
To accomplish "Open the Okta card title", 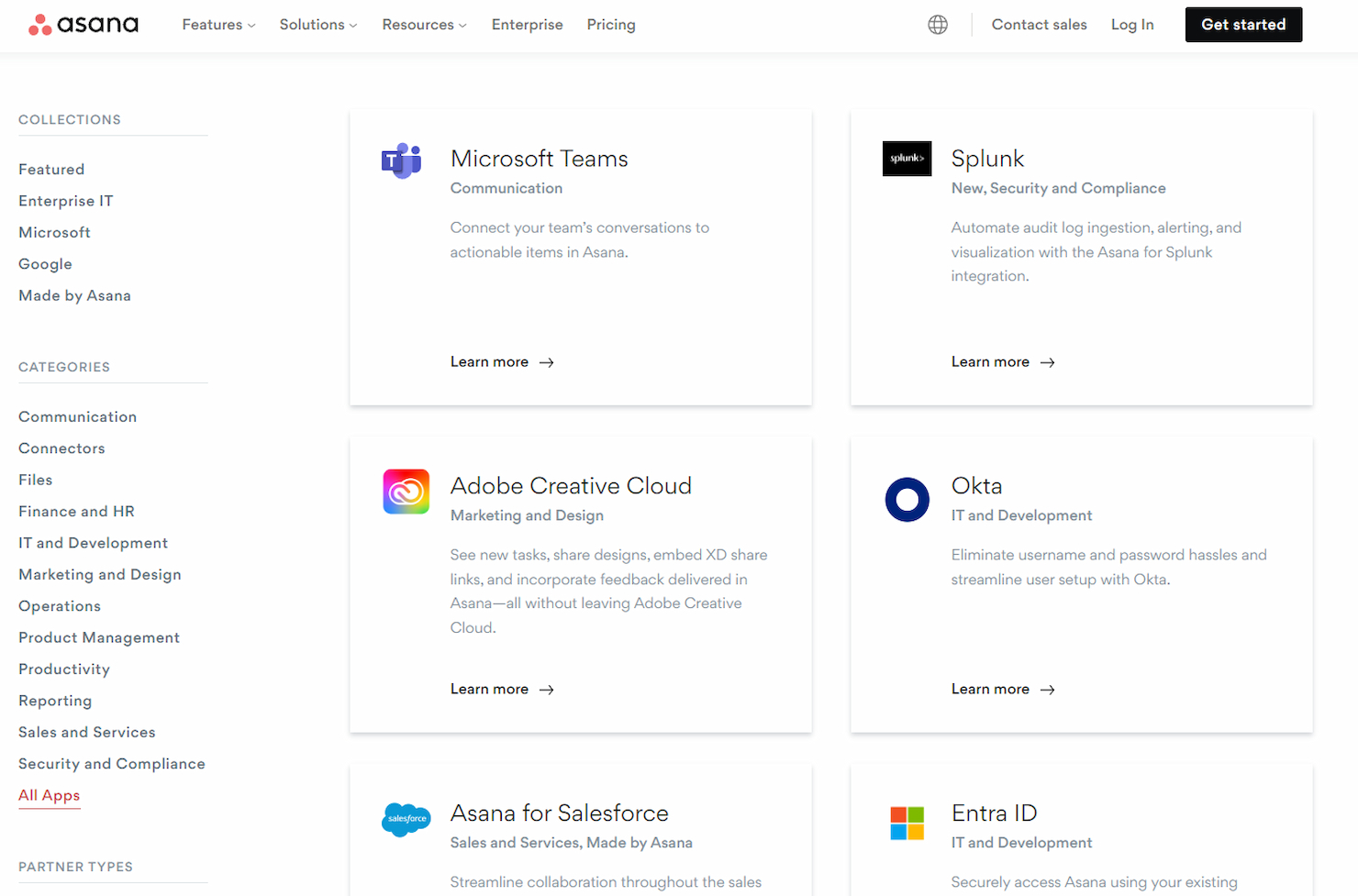I will [x=976, y=486].
